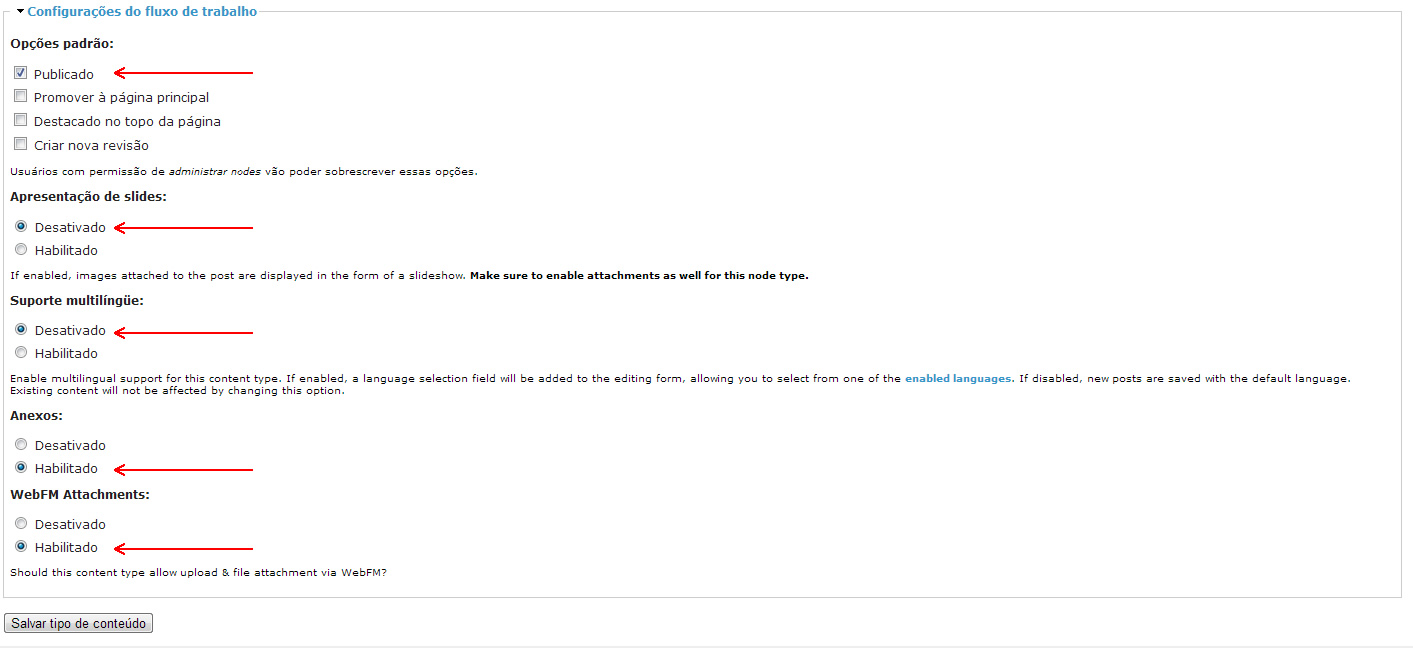Viewport: 1413px width, 648px height.
Task: Choose Habilitado radio for Suporte multilíngüe
Action: coord(21,353)
